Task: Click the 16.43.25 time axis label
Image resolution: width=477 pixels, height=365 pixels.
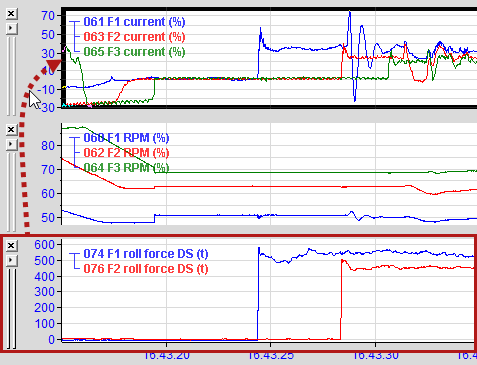Action: (271, 355)
